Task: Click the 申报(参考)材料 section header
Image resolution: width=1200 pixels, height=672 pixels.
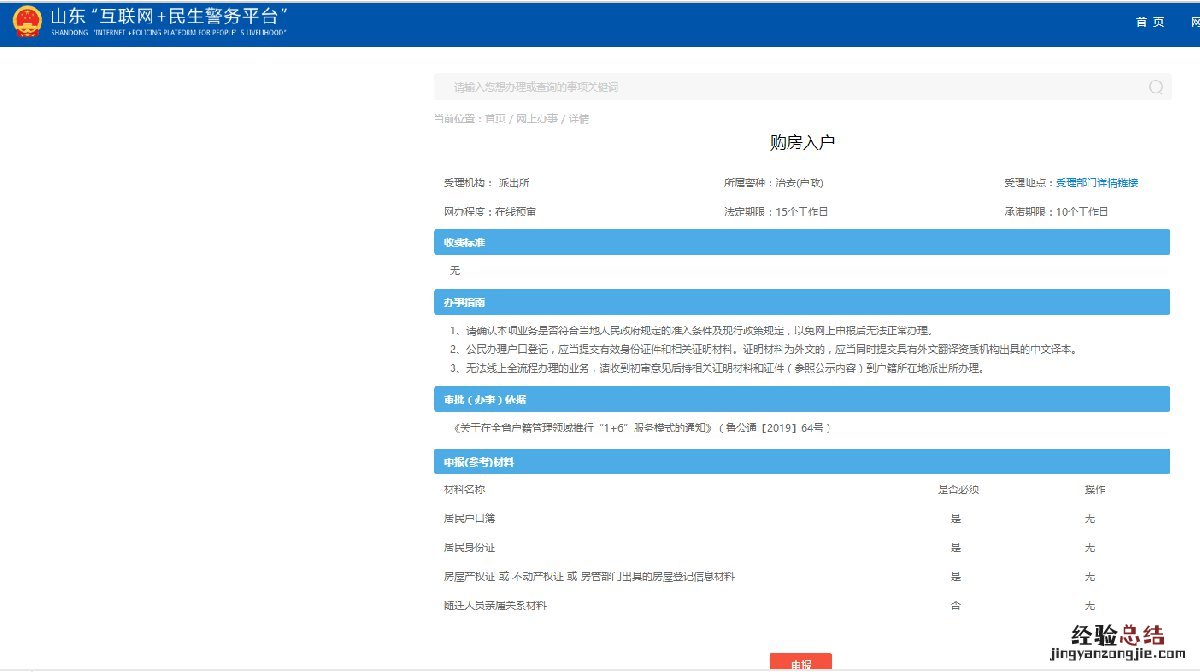Action: [801, 462]
